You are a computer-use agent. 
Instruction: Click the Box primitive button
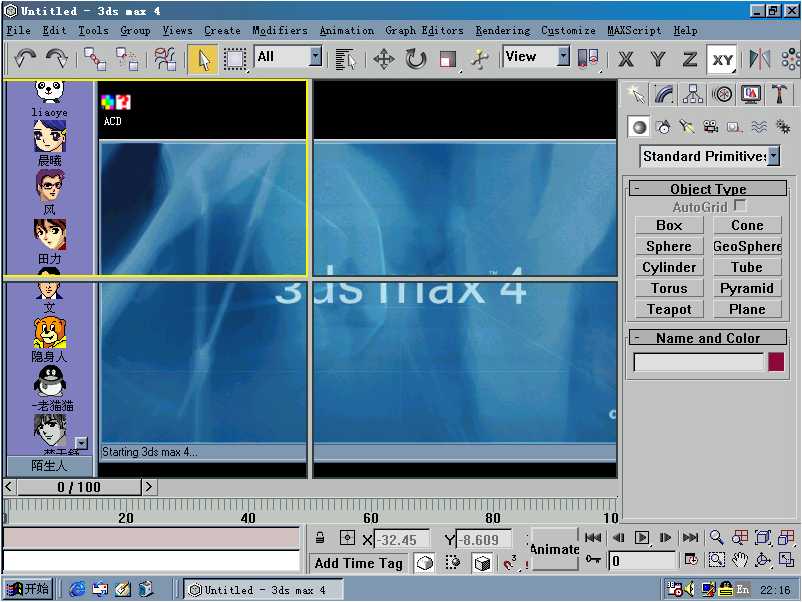669,225
